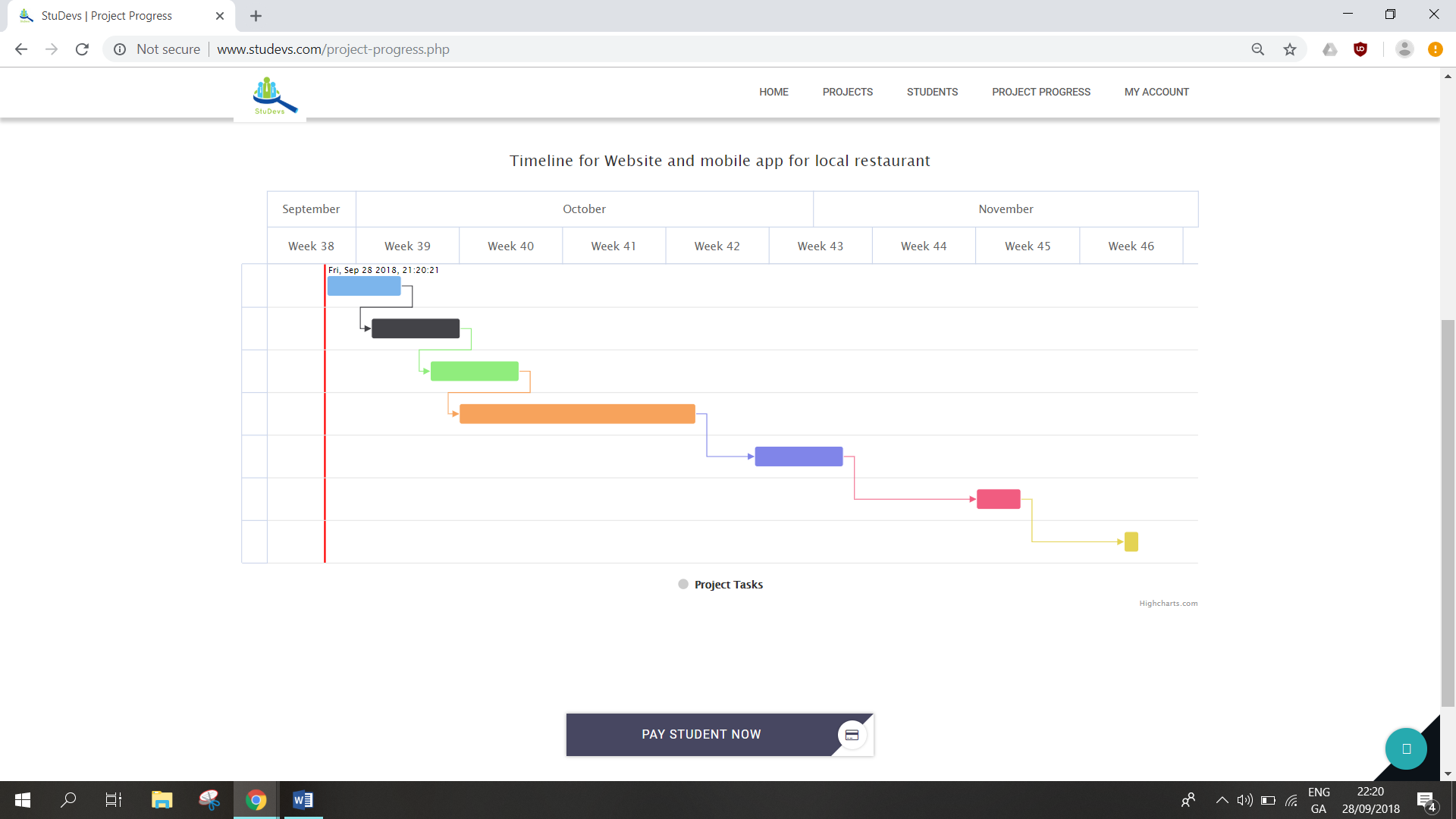This screenshot has height=819, width=1456.
Task: Open the STUDENTS navigation link
Action: (932, 92)
